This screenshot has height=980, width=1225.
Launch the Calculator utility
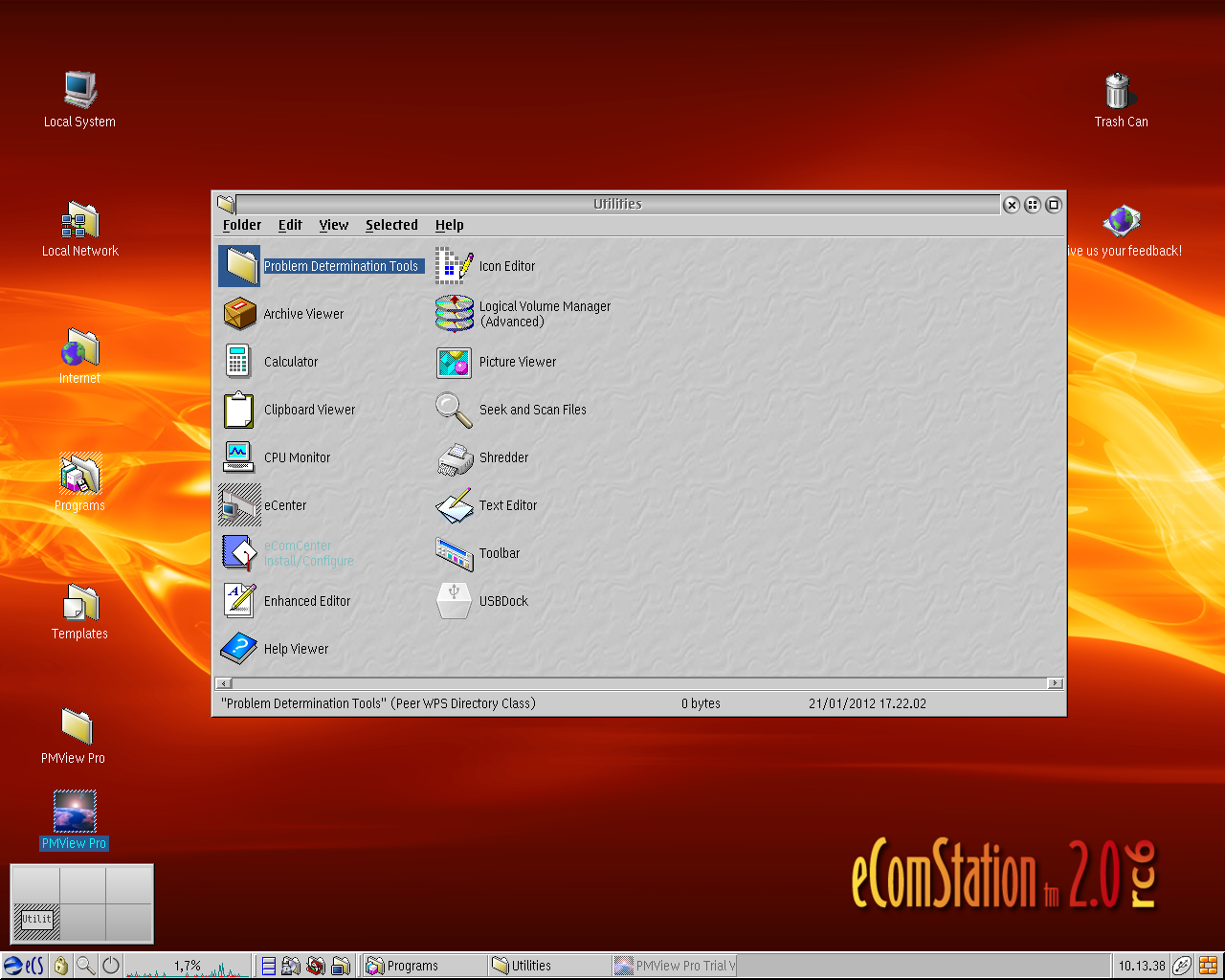[x=239, y=362]
